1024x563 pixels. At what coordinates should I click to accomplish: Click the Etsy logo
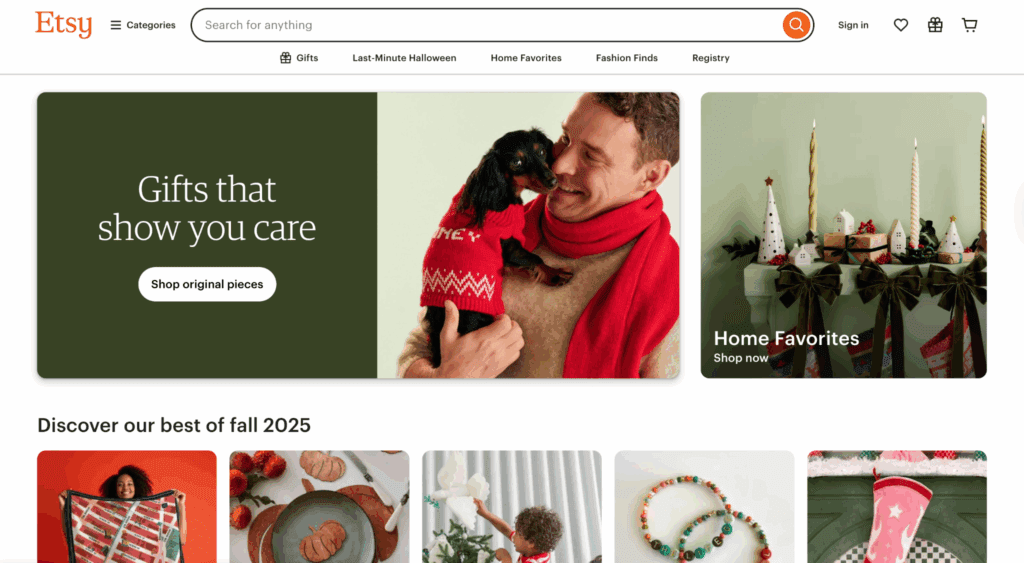pos(63,25)
